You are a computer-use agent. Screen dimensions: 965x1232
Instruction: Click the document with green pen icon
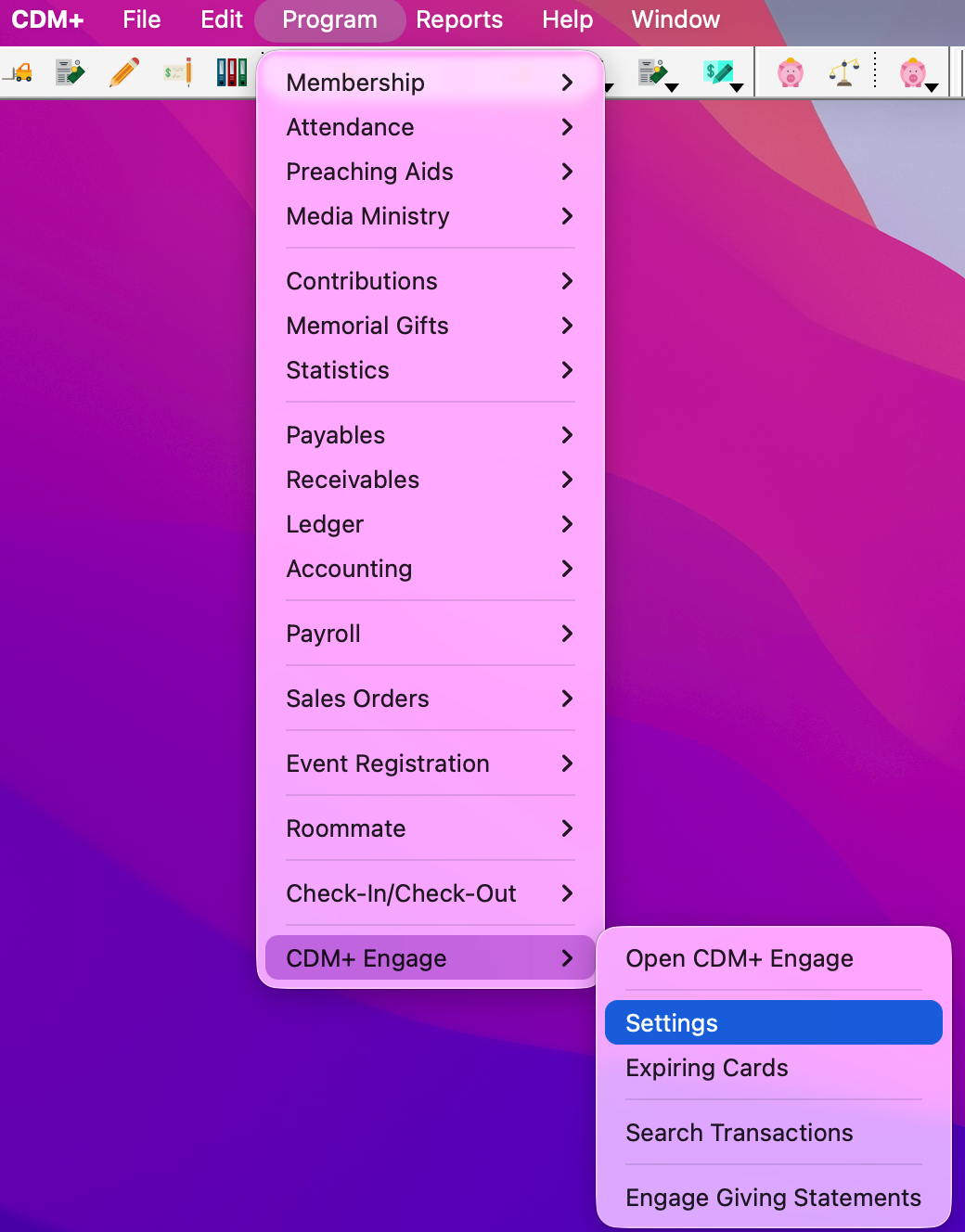tap(70, 72)
